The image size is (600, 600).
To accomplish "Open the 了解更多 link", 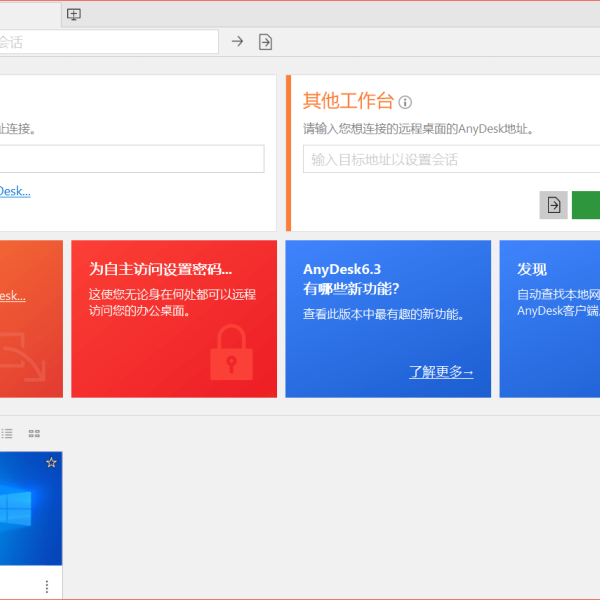I will [441, 372].
